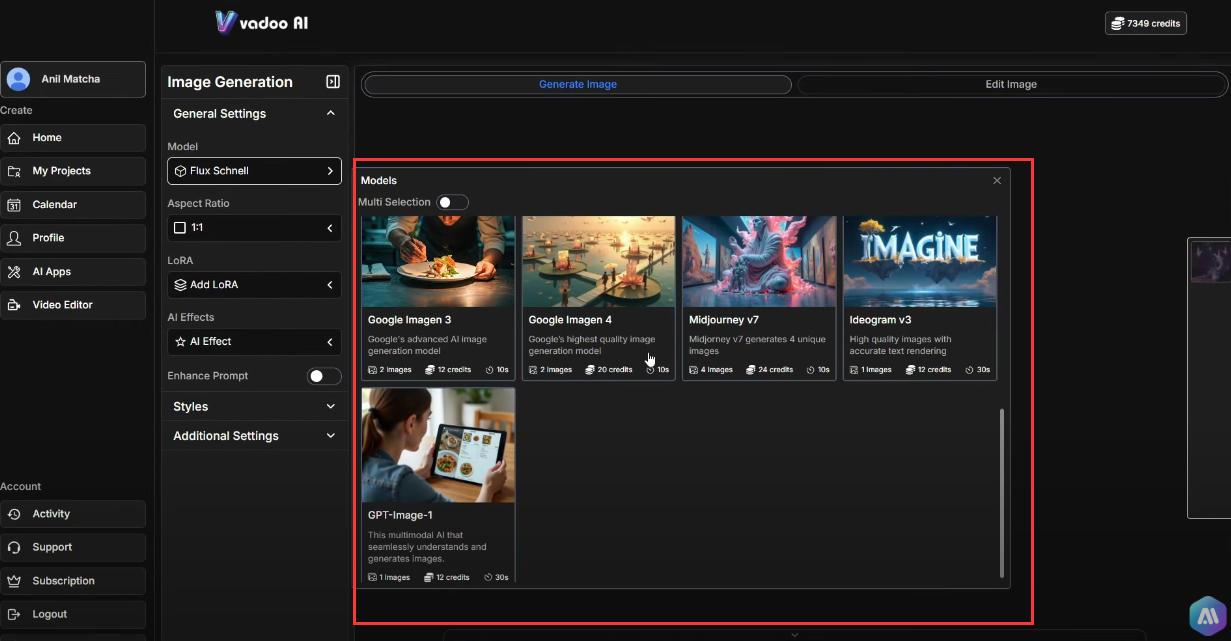This screenshot has width=1231, height=641.
Task: Click the layers icon beside Add LoRA
Action: [x=181, y=285]
